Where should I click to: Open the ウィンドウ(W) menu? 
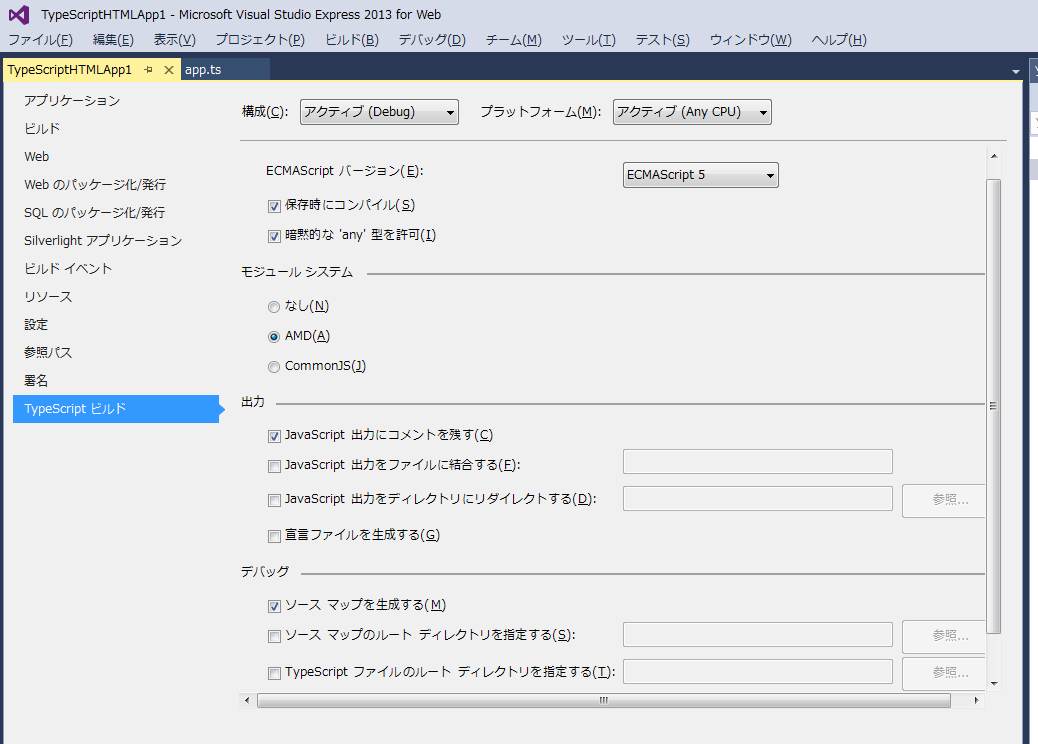(751, 40)
